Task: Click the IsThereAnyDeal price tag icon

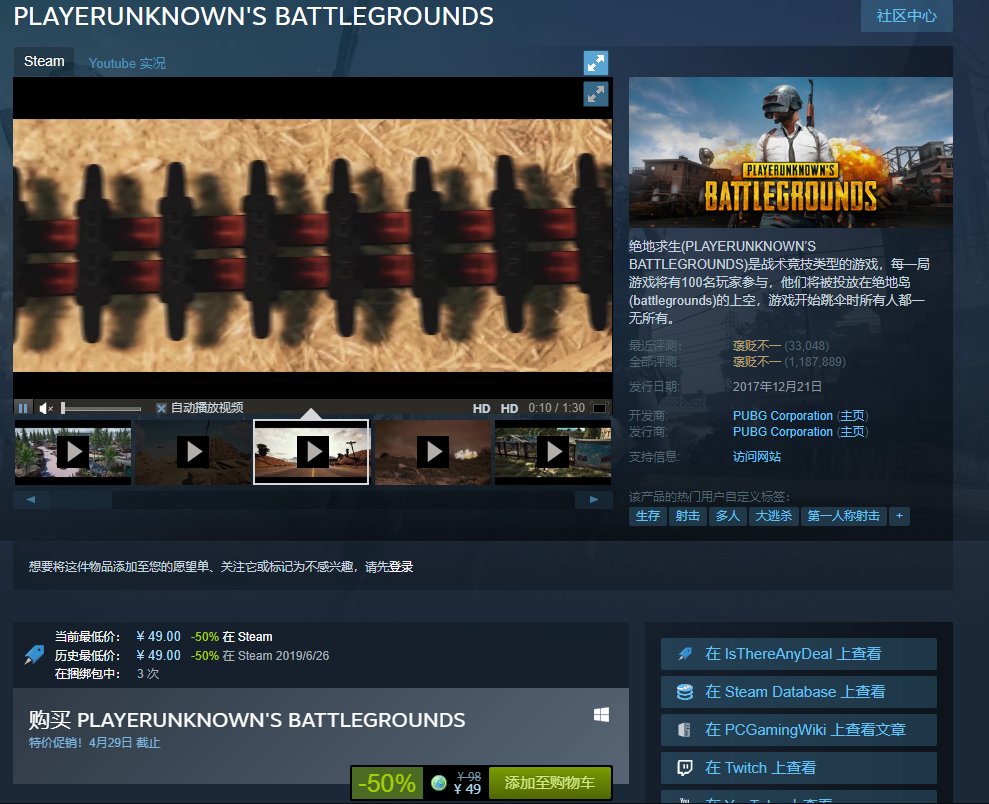Action: click(x=35, y=655)
